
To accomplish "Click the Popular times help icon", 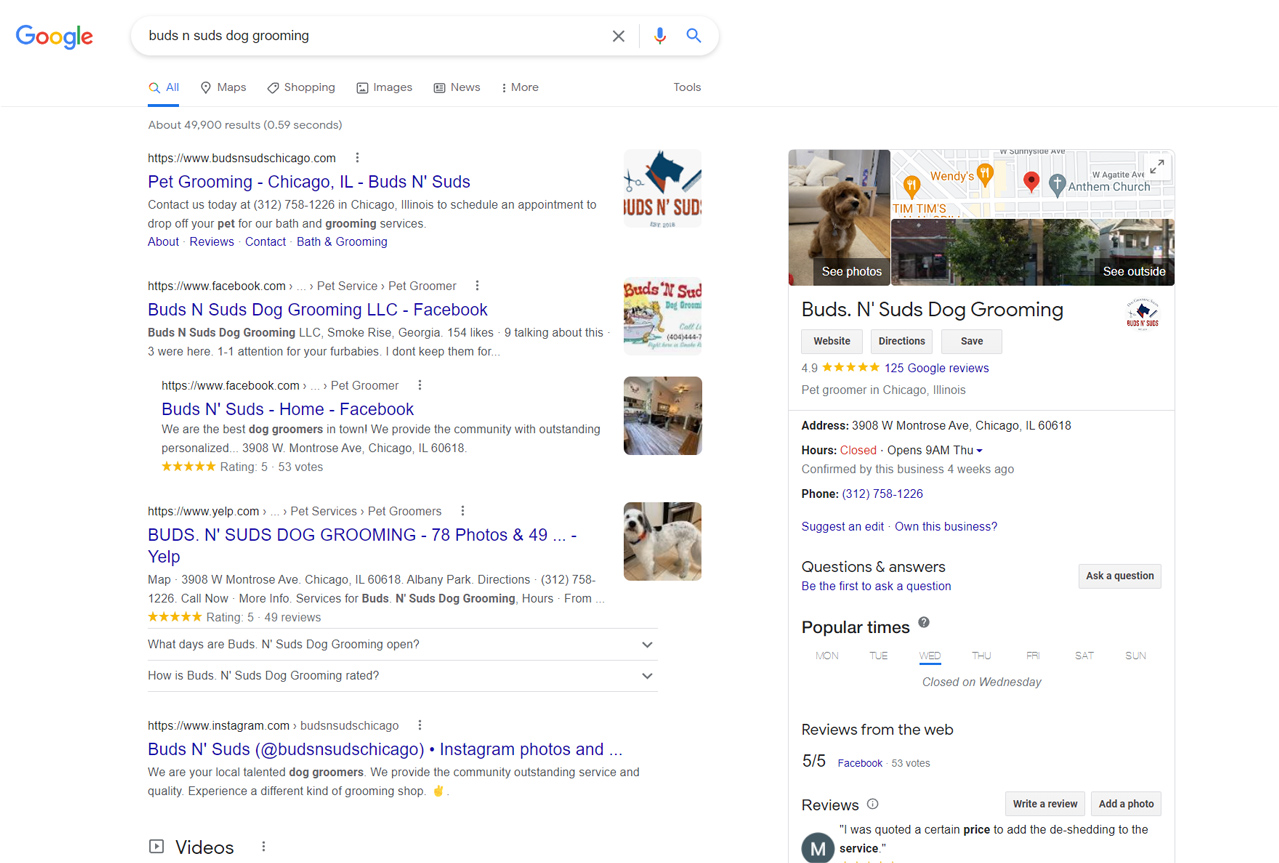I will (924, 622).
